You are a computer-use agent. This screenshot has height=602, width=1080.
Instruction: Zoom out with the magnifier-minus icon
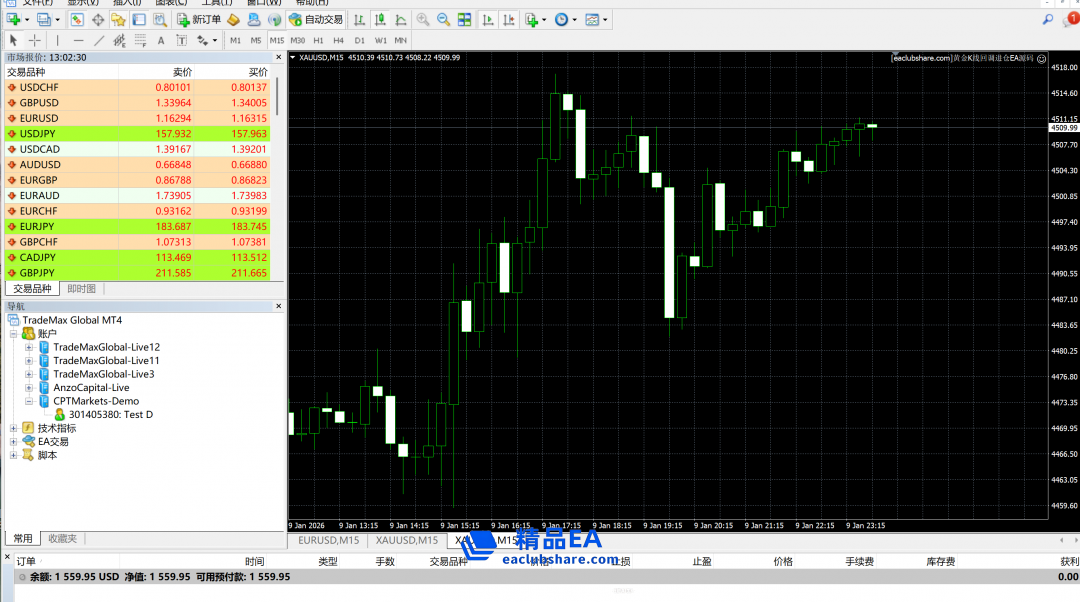pyautogui.click(x=443, y=19)
